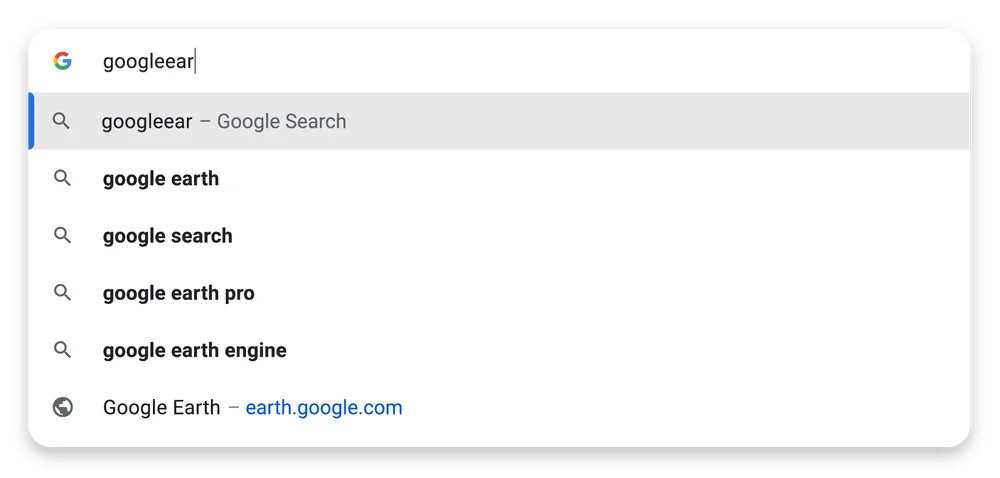Click the blue selection indicator bar

tap(31, 121)
